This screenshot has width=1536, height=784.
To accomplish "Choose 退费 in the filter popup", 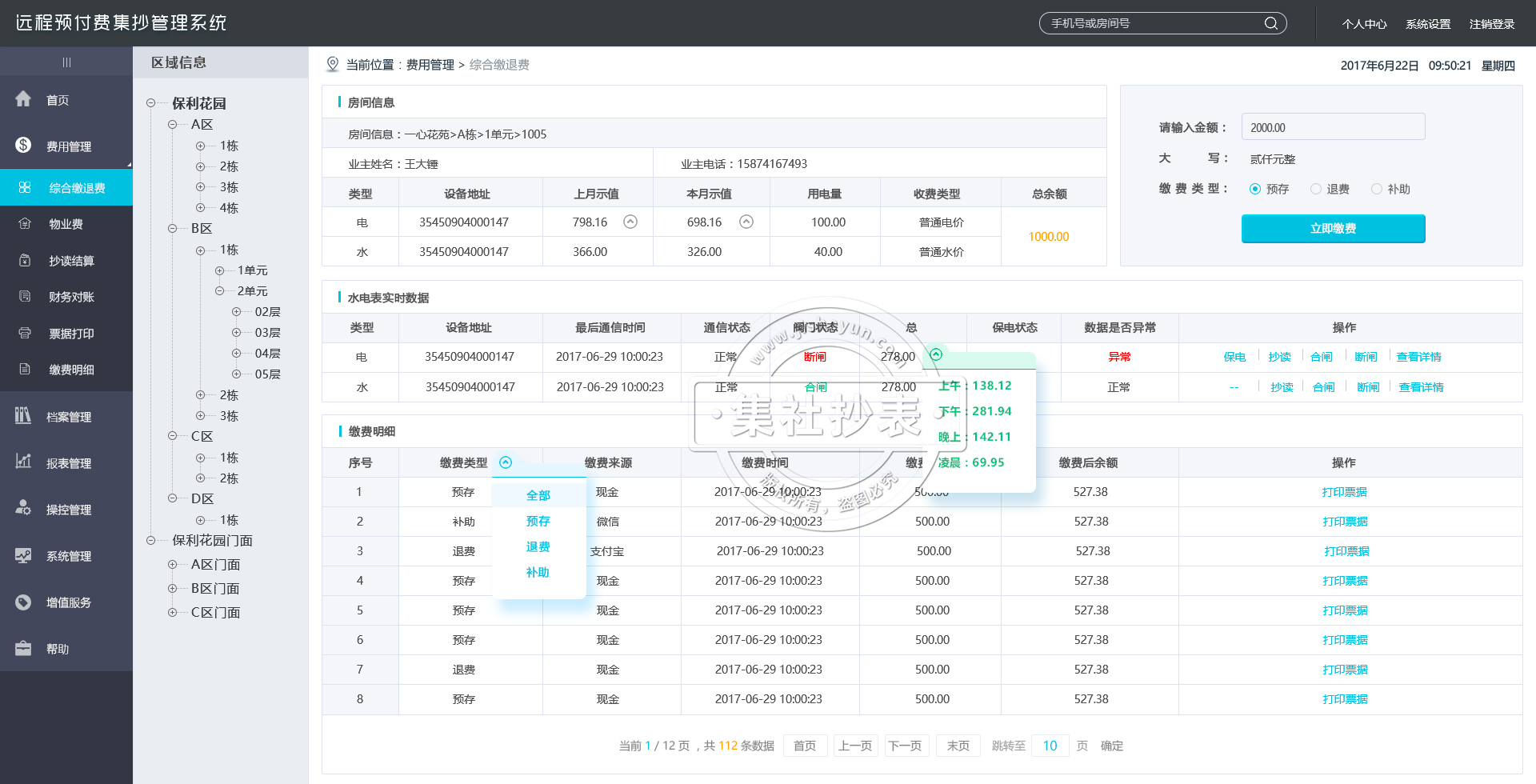I will point(538,546).
